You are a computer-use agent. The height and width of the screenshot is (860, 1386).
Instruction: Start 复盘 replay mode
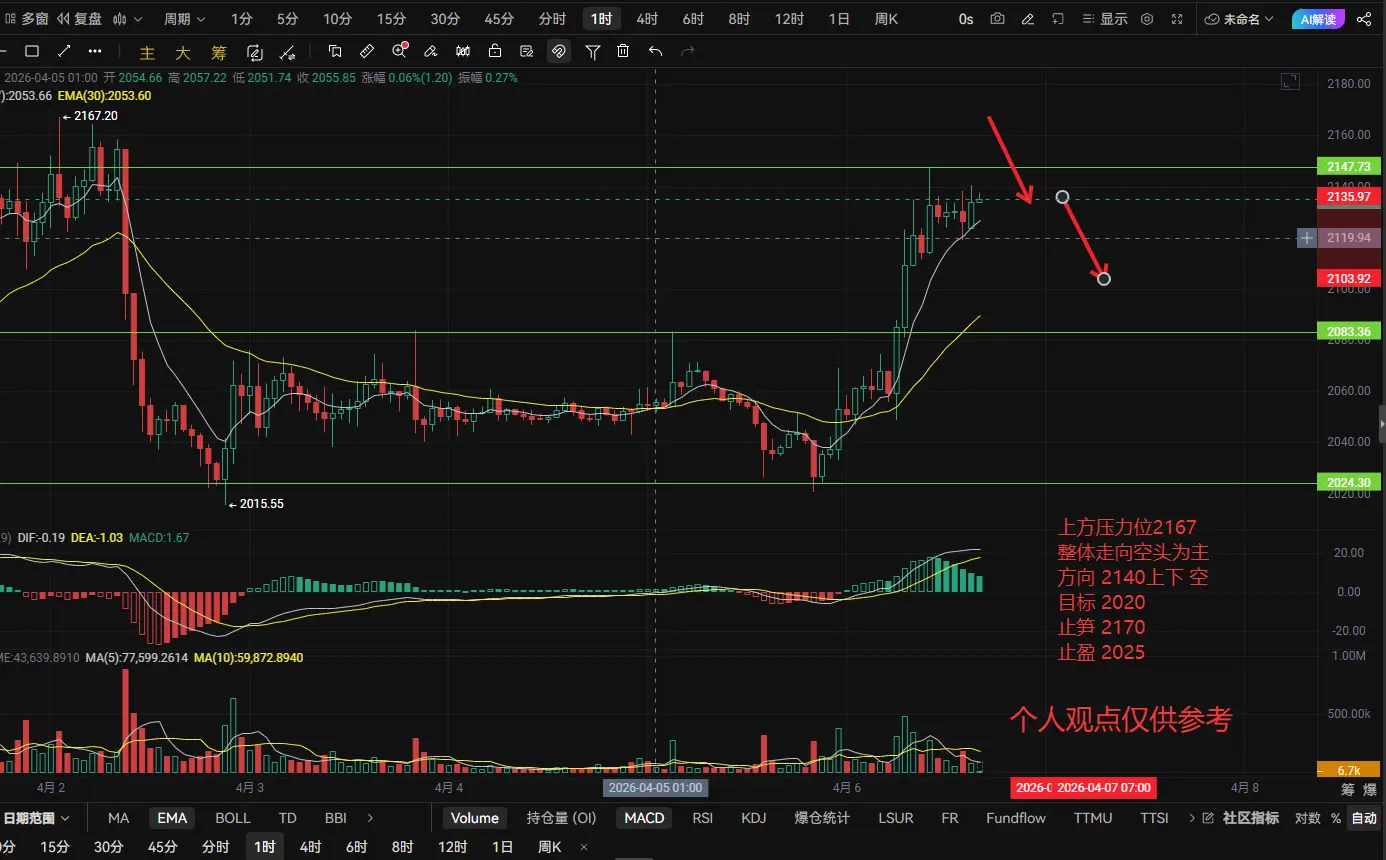coord(79,19)
